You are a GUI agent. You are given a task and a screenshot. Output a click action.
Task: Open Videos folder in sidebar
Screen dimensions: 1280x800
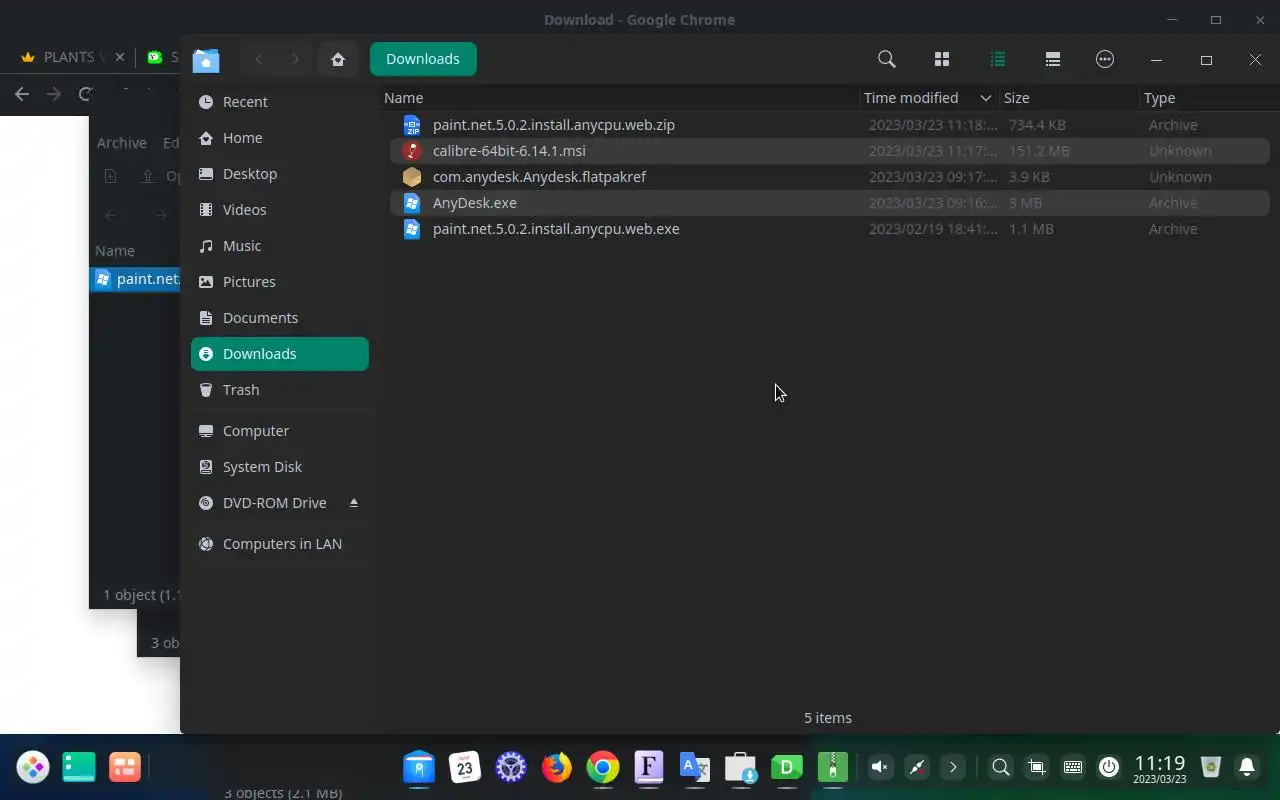(x=279, y=210)
